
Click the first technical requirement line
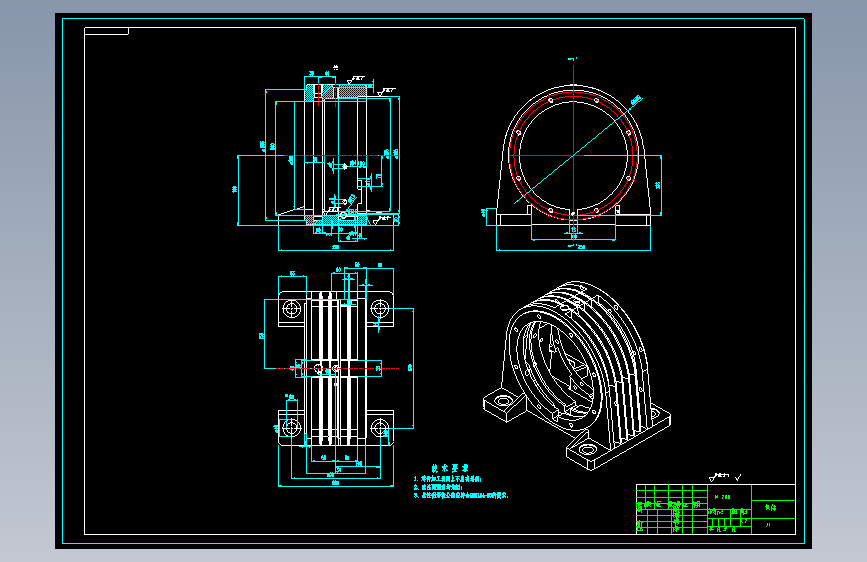point(447,479)
